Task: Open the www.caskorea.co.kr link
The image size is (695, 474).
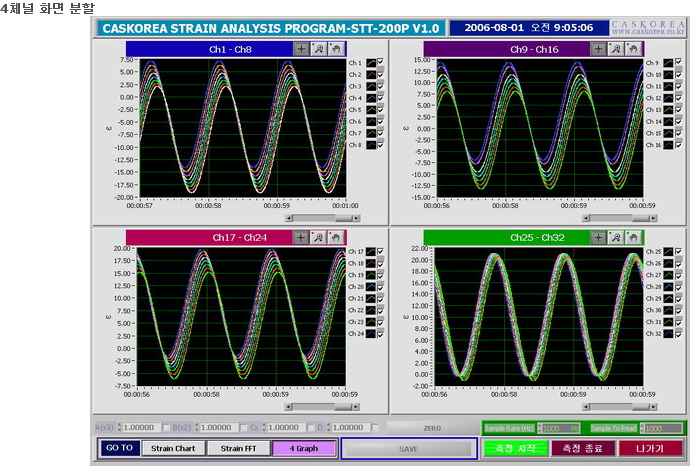Action: click(648, 31)
